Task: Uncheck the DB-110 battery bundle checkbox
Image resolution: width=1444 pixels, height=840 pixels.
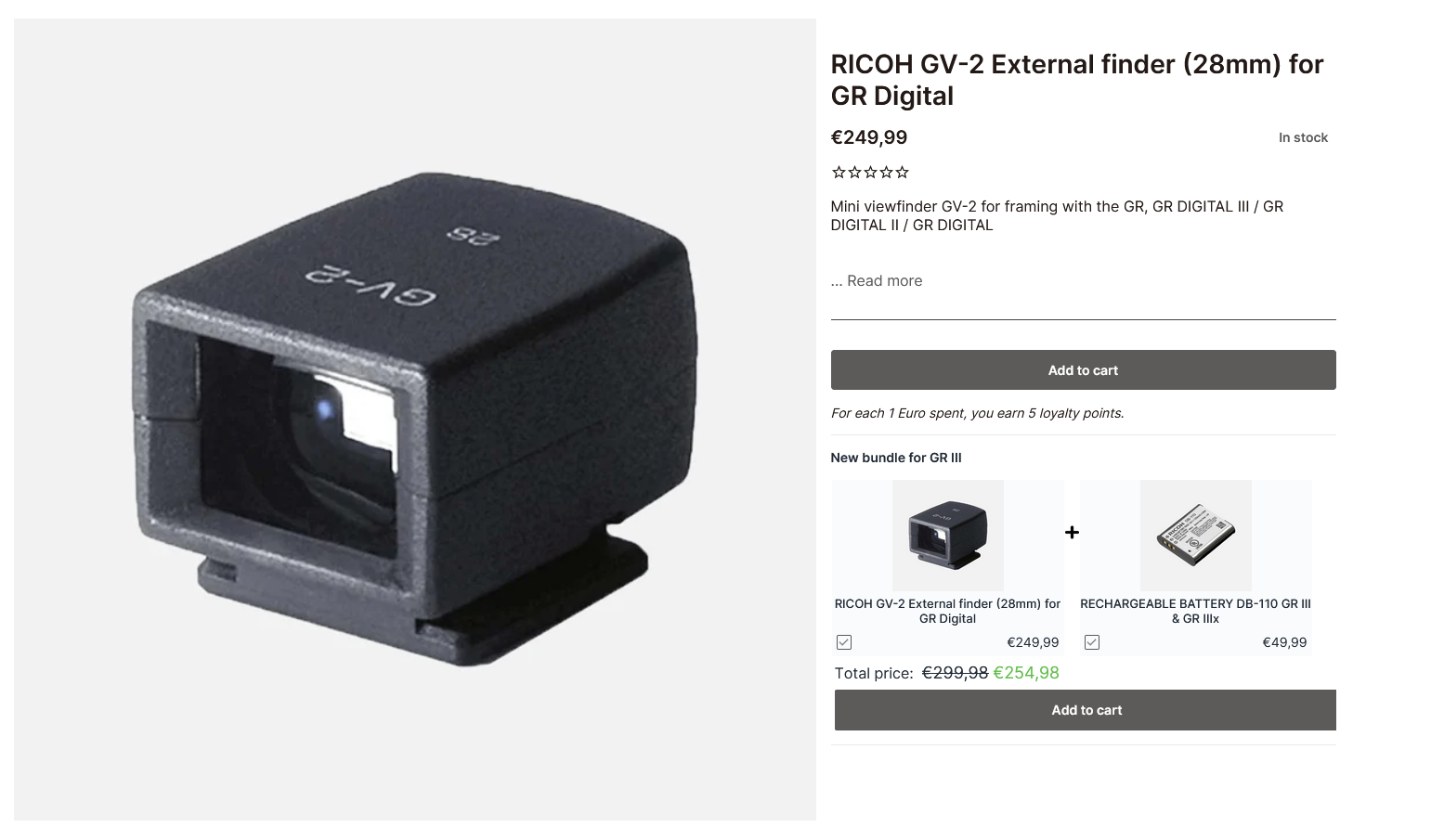Action: click(1092, 642)
